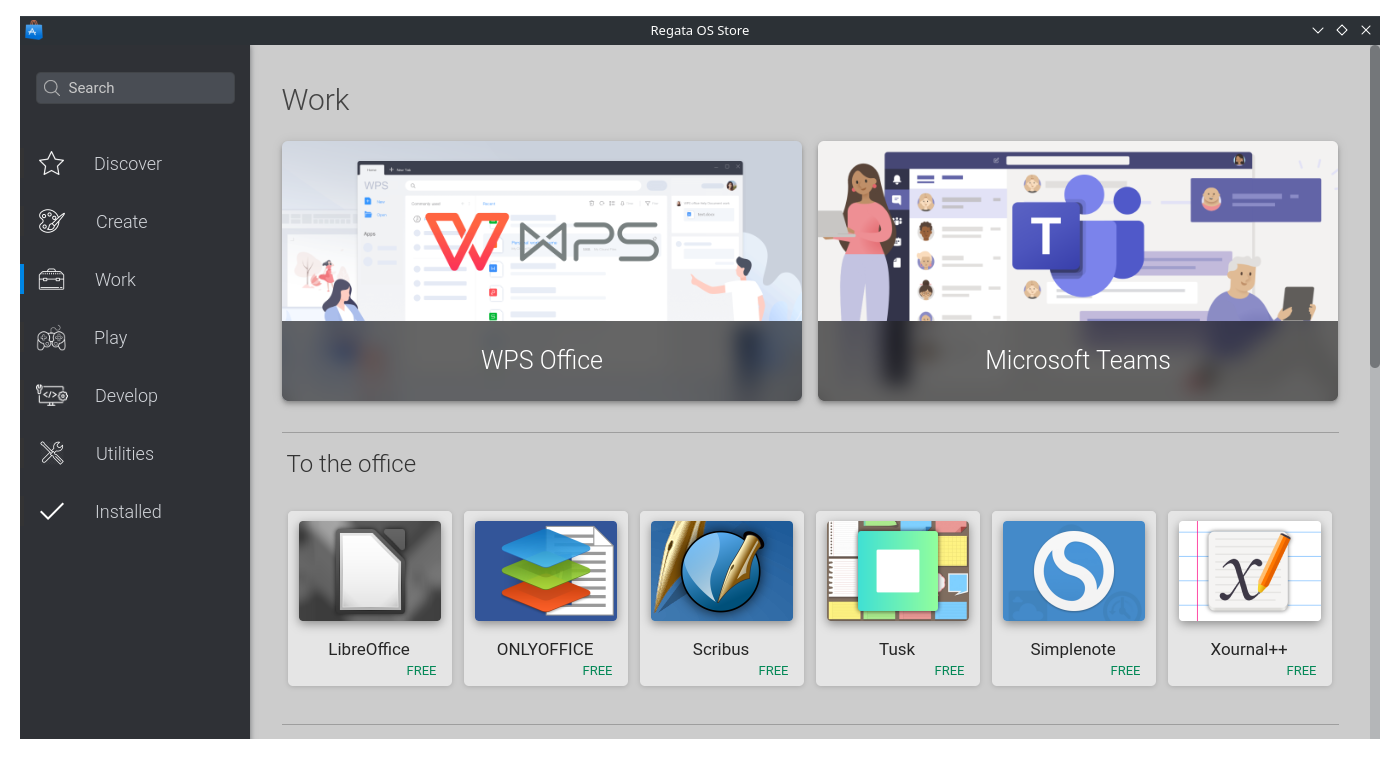Click the Play gamepad icon
This screenshot has width=1400, height=763.
[52, 338]
